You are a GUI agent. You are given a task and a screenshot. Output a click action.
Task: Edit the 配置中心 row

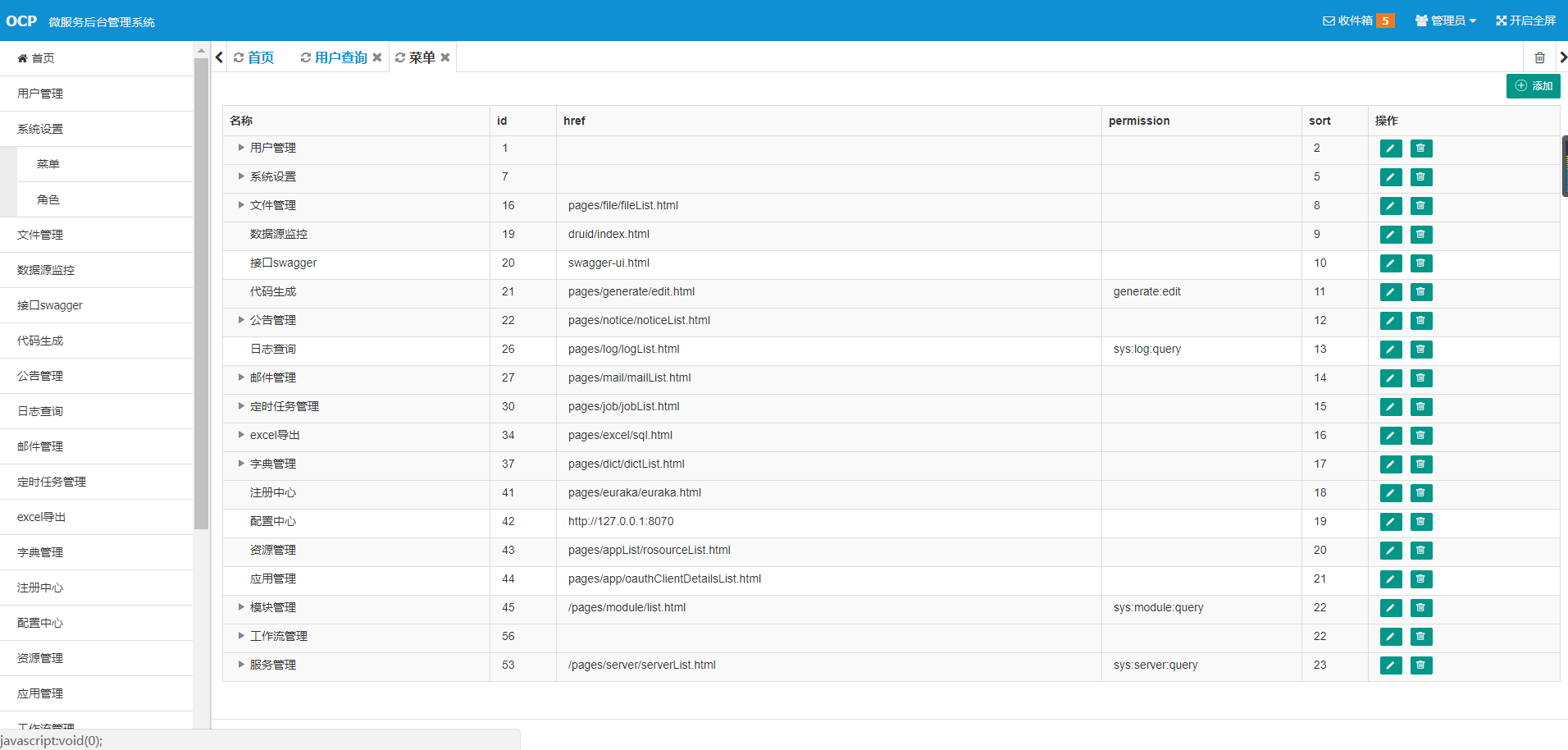[x=1391, y=522]
